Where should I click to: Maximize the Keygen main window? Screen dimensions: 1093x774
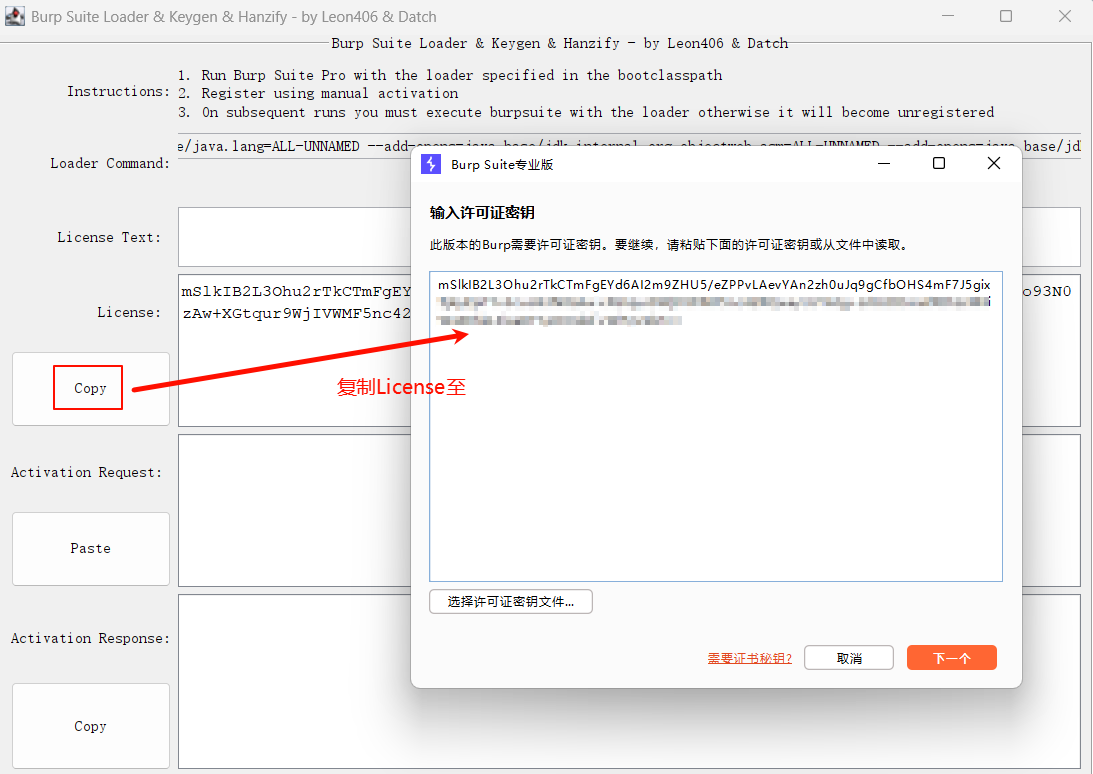[1006, 16]
